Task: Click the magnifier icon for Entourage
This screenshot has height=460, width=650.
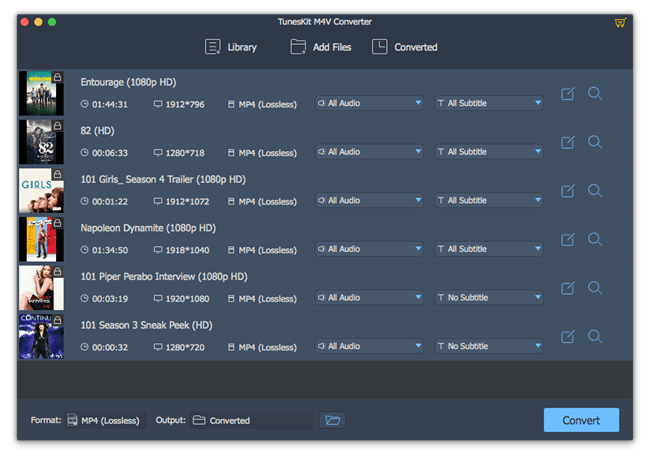Action: [x=595, y=94]
